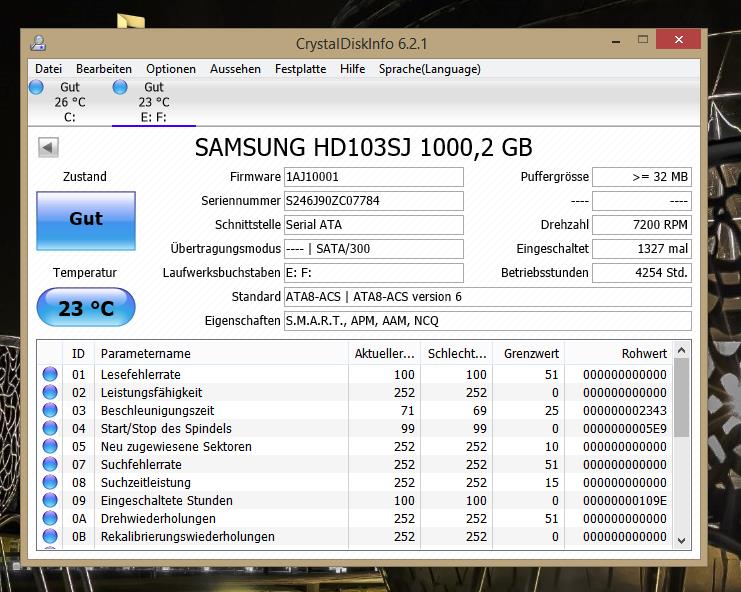
Task: Click the Grenzwert column header
Action: click(528, 353)
